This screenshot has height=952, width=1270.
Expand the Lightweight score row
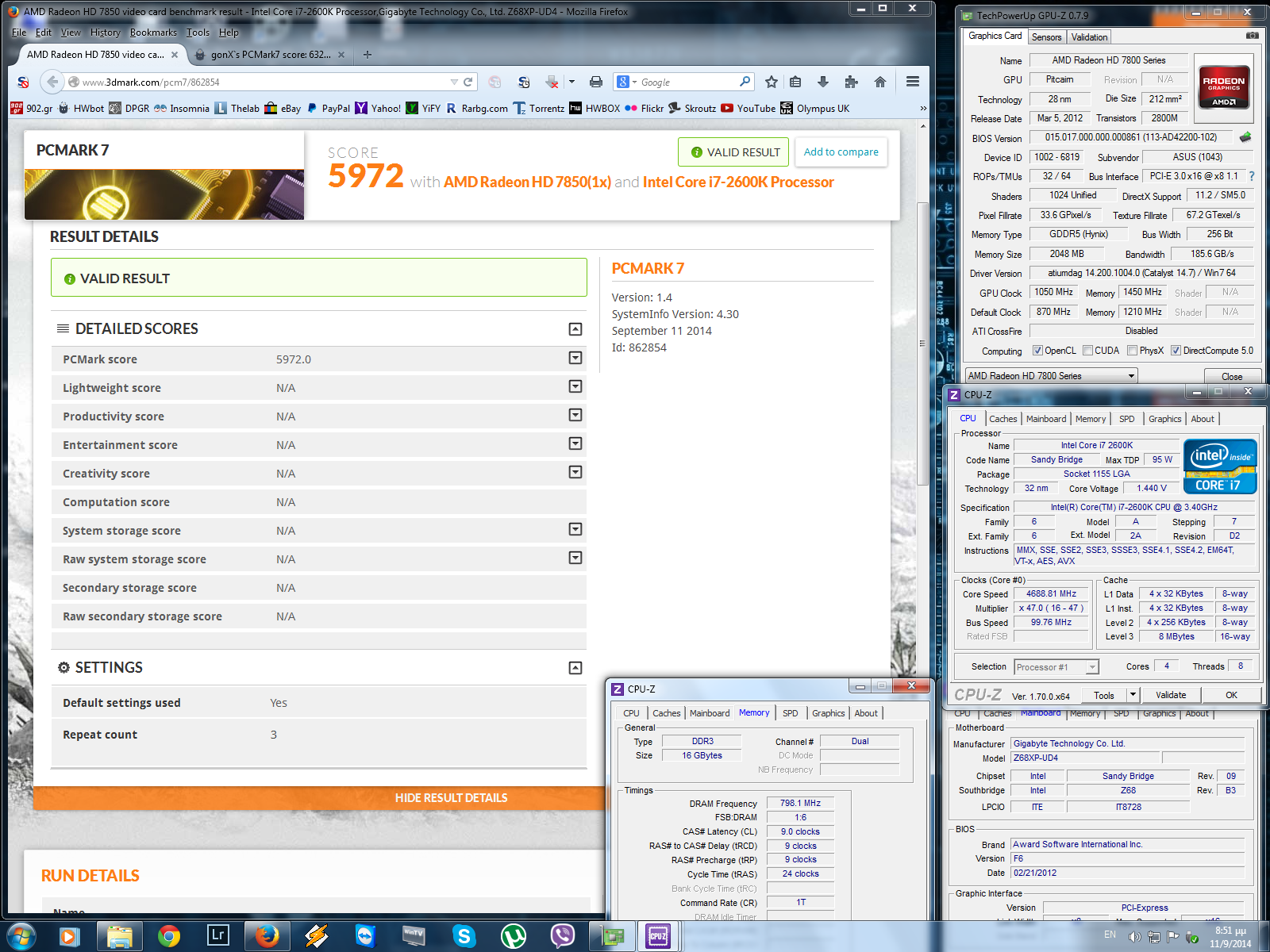[x=575, y=387]
